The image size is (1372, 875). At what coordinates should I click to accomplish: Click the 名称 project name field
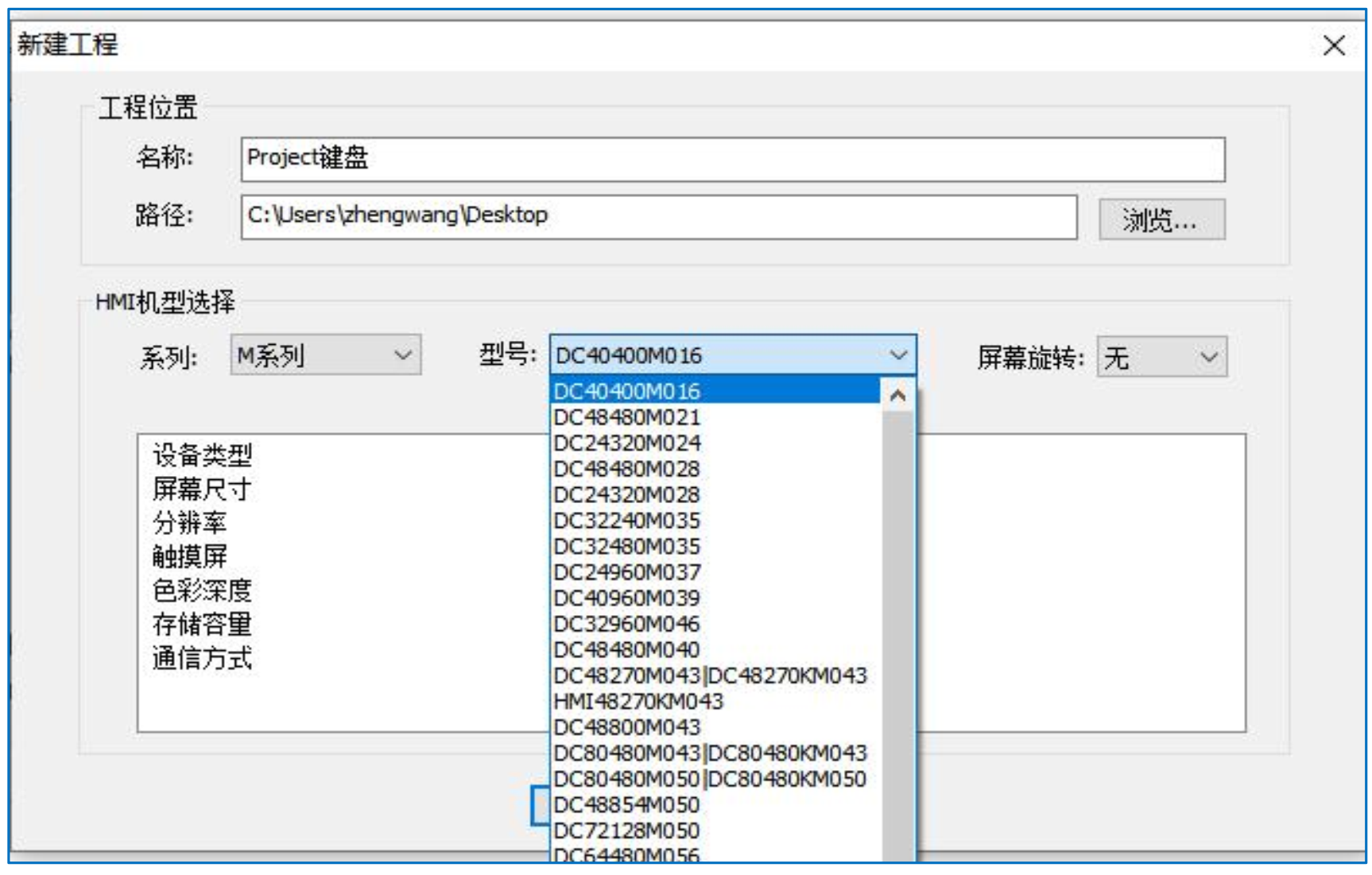click(731, 159)
